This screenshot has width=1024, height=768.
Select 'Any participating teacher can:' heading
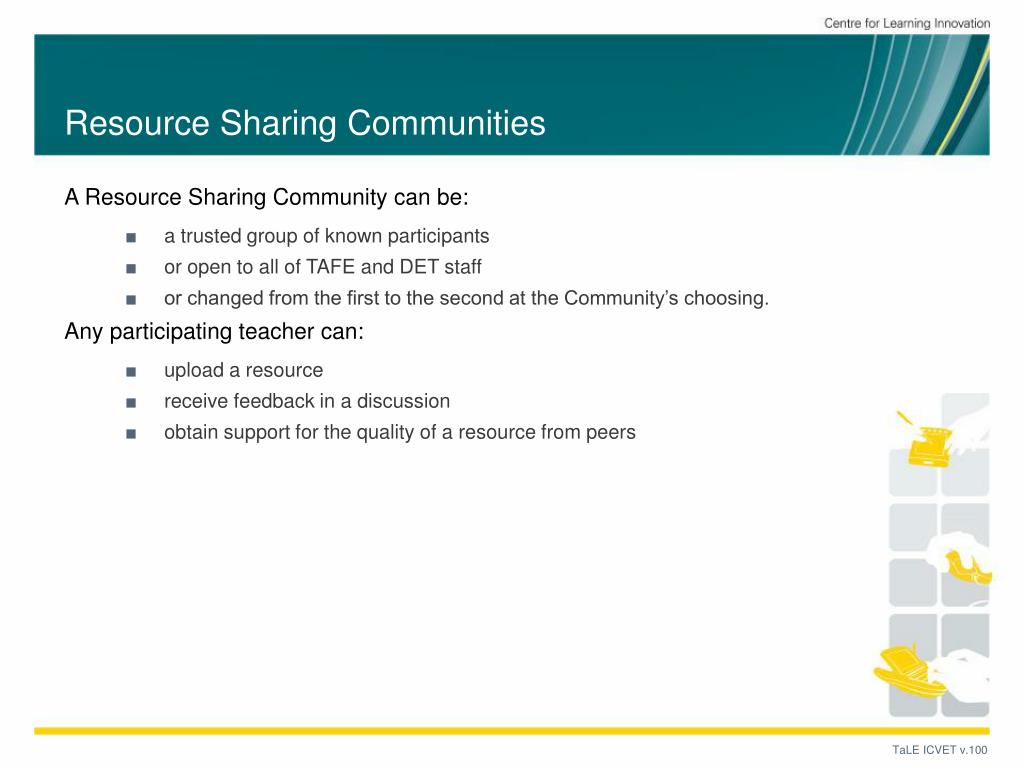point(214,331)
